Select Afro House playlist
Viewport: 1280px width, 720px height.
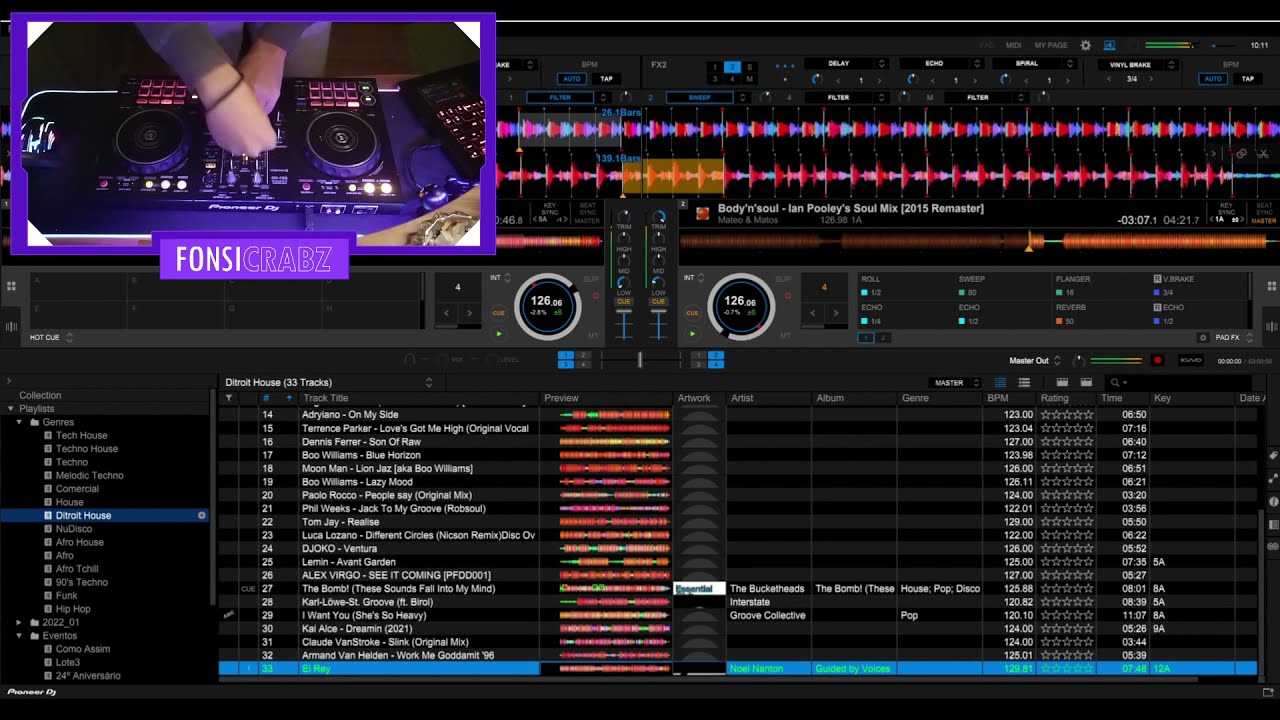click(79, 542)
